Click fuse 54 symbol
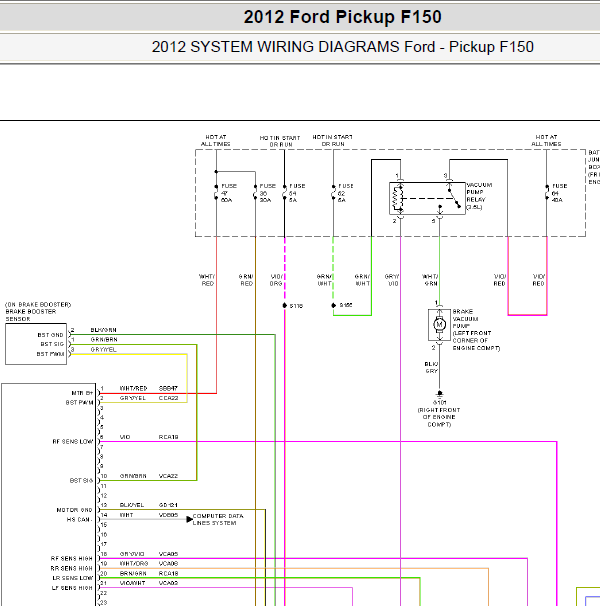The image size is (600, 606). (x=285, y=191)
